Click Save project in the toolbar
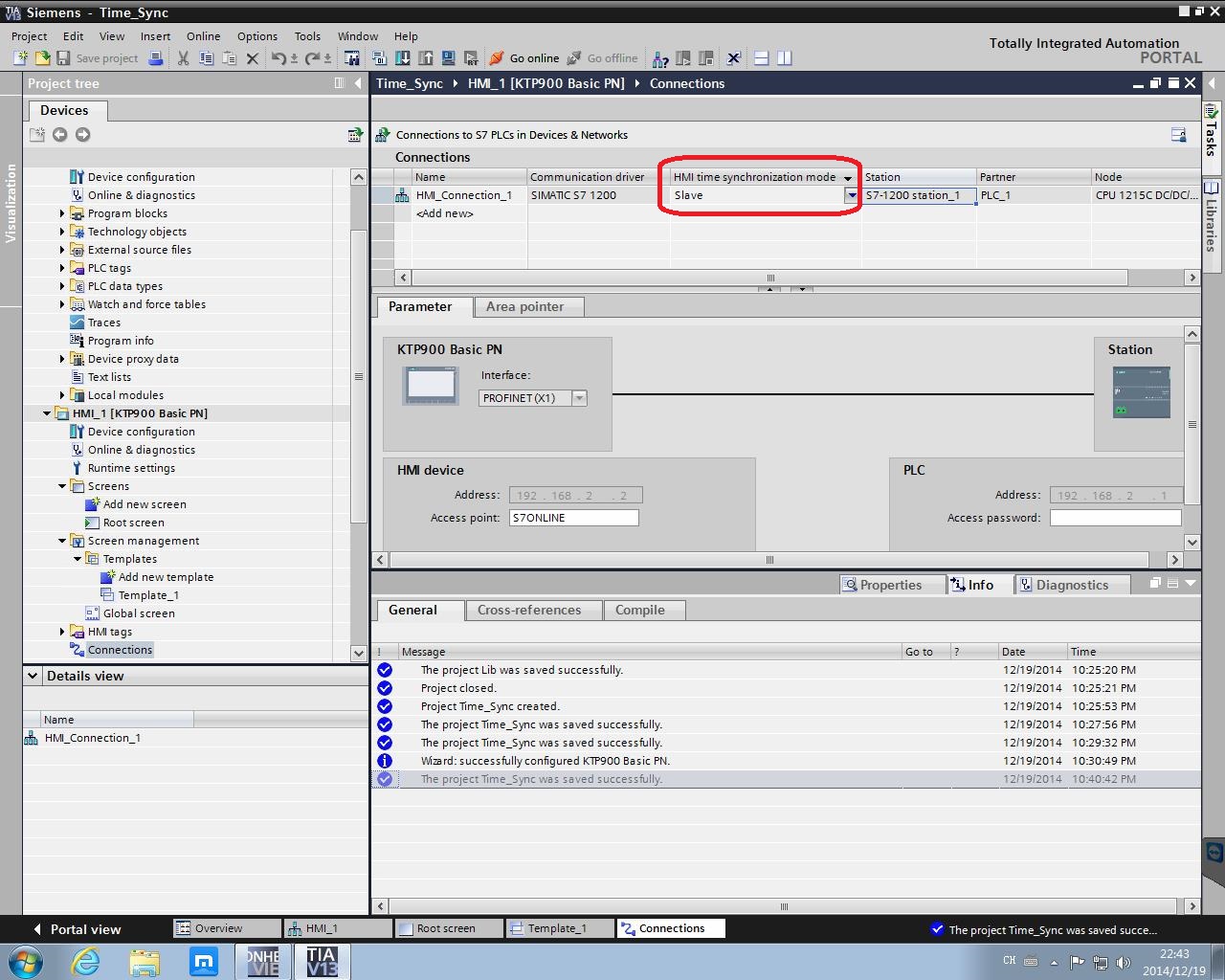Screen dimensions: 1225x980 (x=97, y=58)
